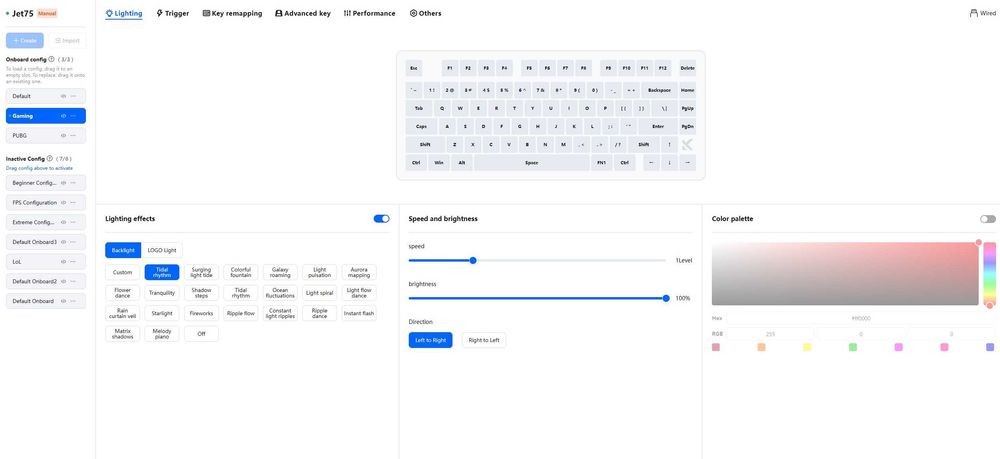Switch to the LOGO Light tab
The width and height of the screenshot is (1000, 459).
coord(162,250)
